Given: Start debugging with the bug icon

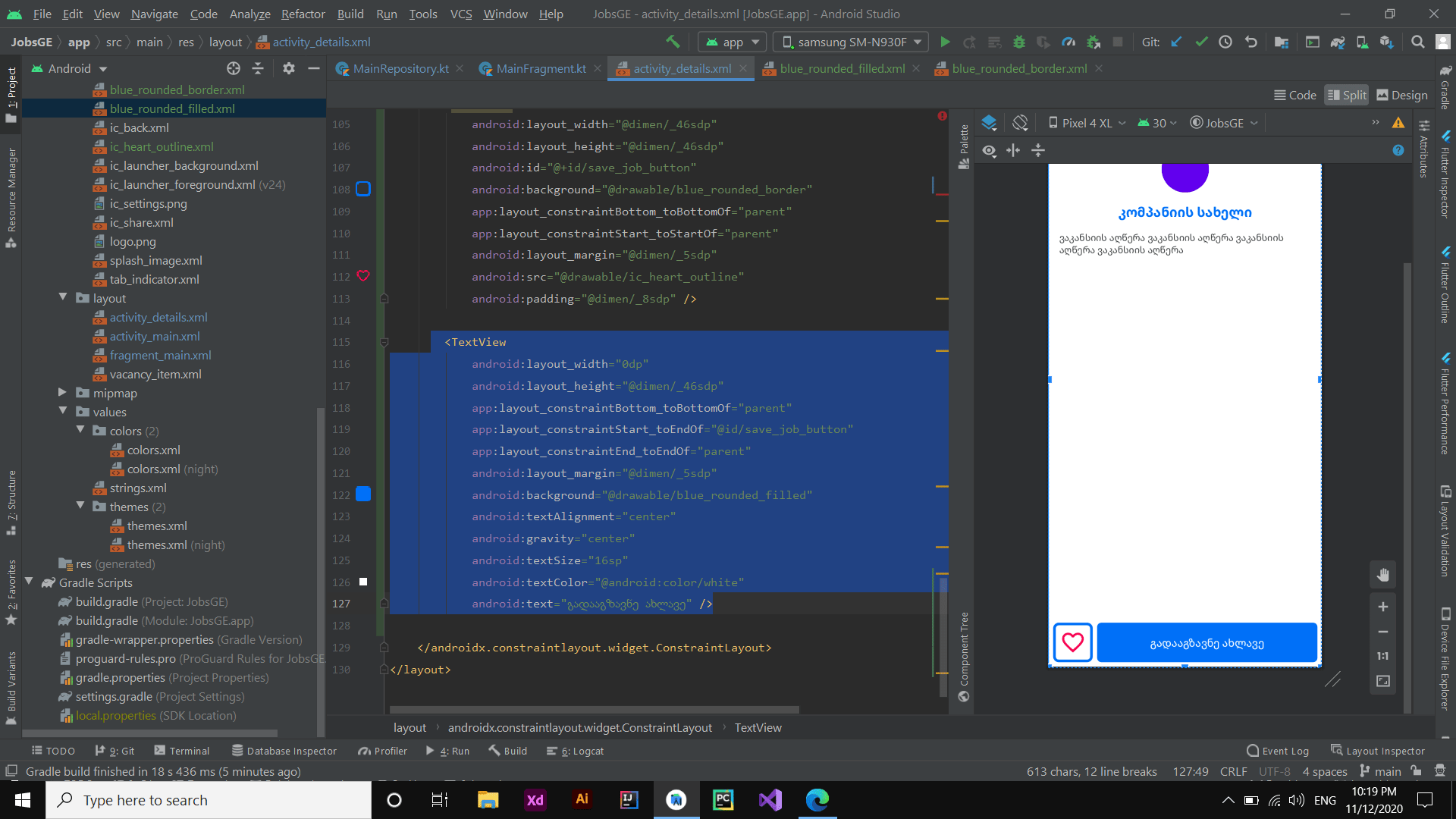Looking at the screenshot, I should [1019, 42].
